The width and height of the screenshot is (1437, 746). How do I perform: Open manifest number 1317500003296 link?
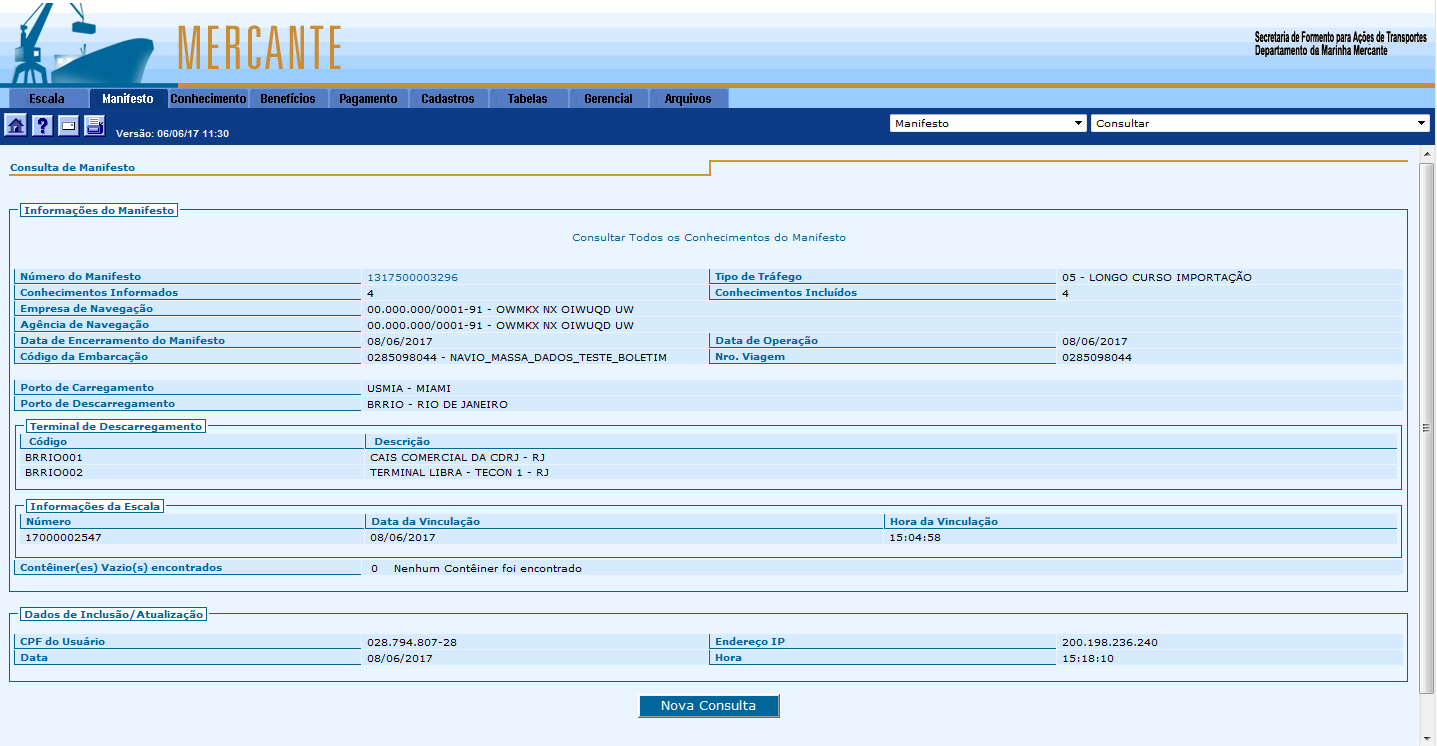tap(412, 277)
